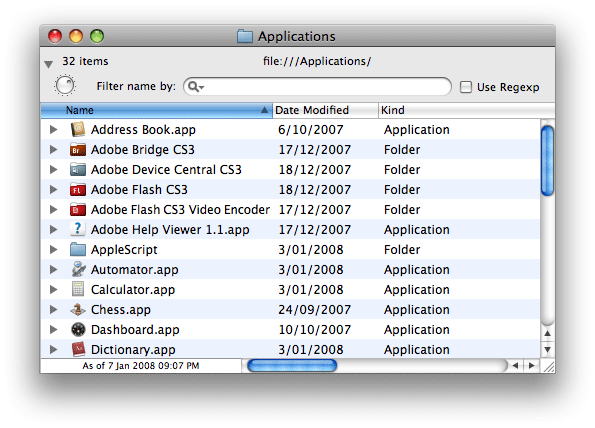Expand the Chess.app row
The image size is (595, 428).
(x=54, y=309)
